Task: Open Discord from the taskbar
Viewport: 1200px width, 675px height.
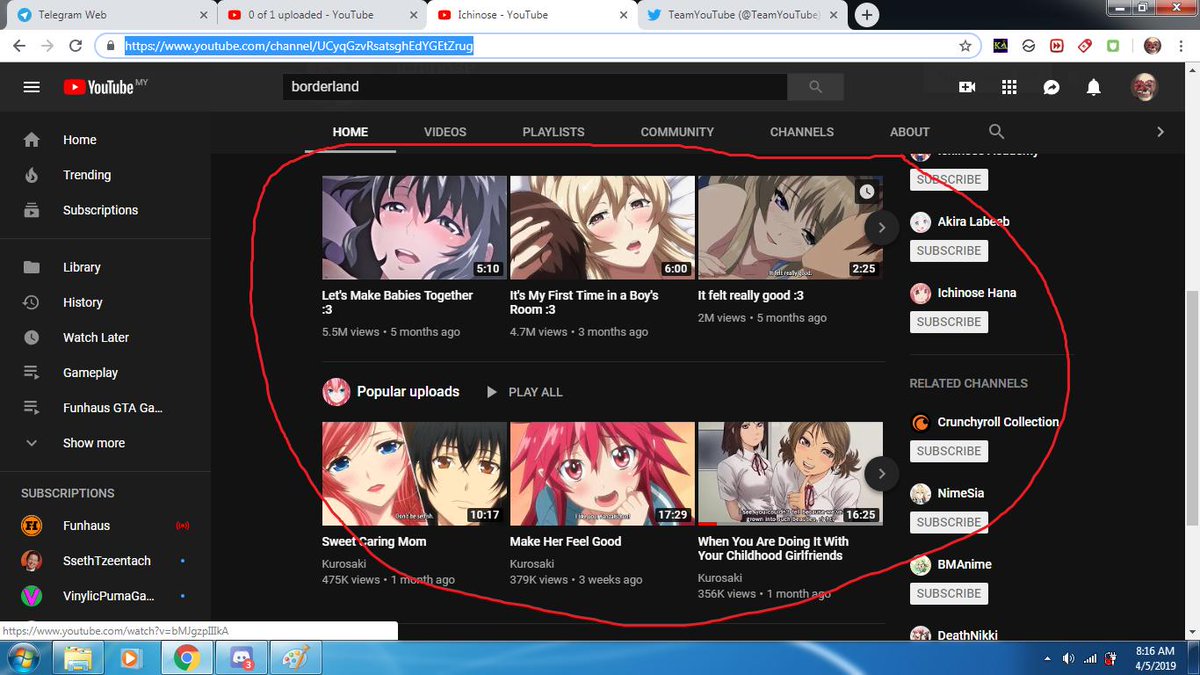Action: tap(239, 658)
